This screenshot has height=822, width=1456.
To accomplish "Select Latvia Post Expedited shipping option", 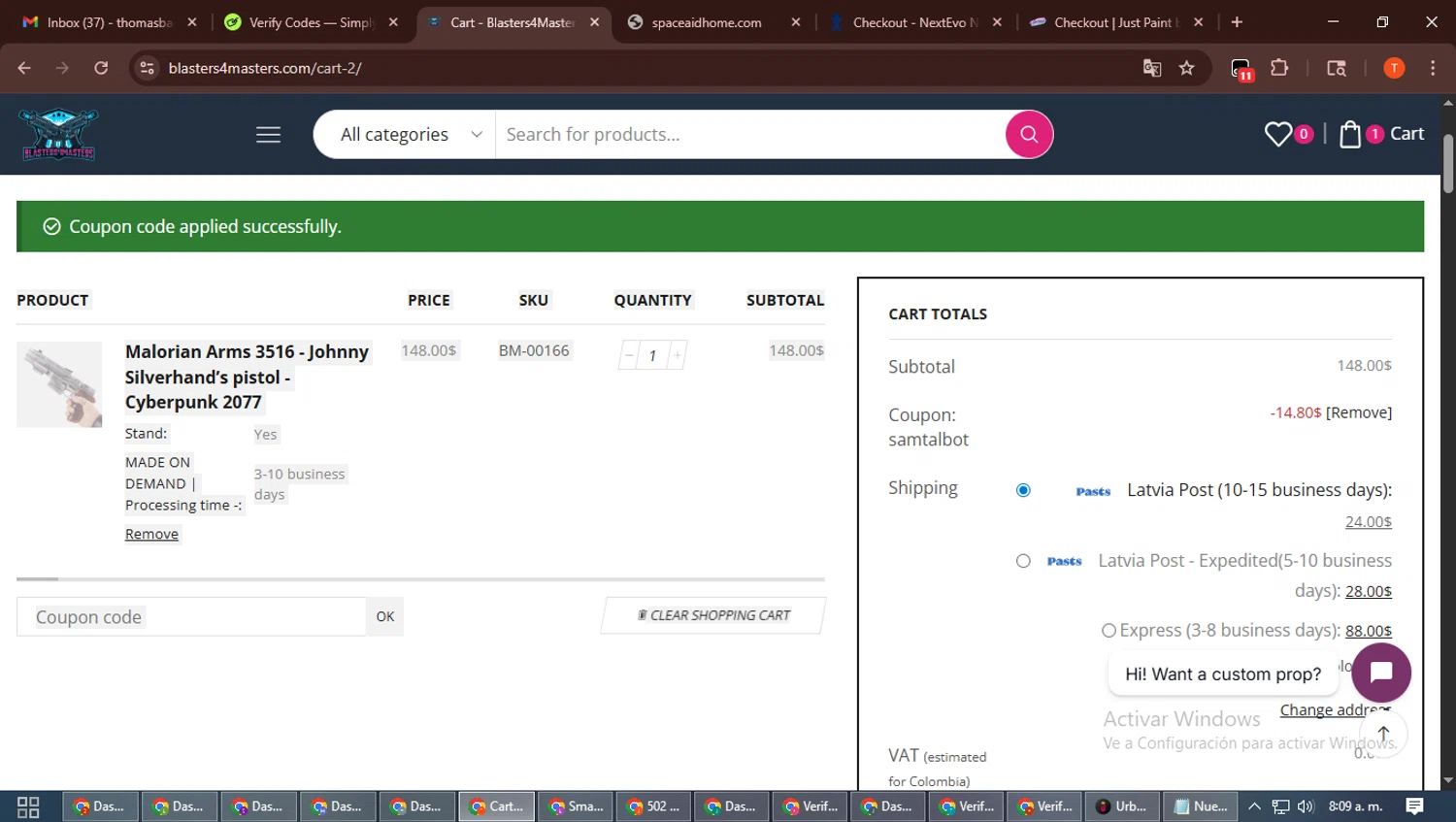I will tap(1023, 561).
